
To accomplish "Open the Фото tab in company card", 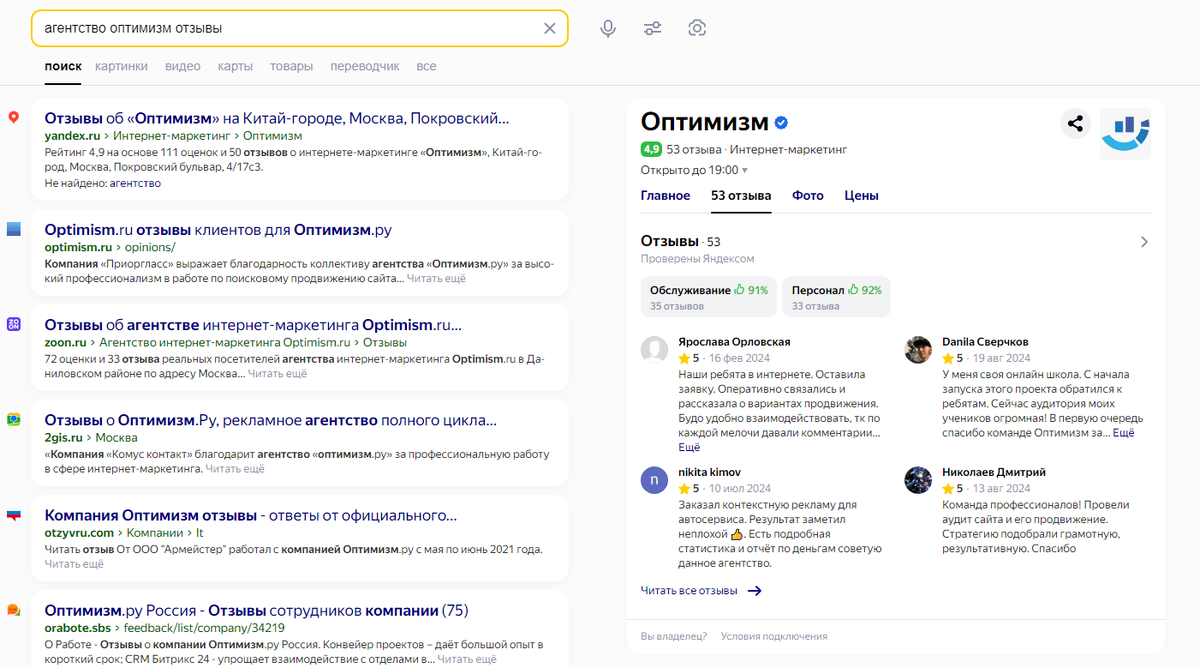I will (x=808, y=196).
